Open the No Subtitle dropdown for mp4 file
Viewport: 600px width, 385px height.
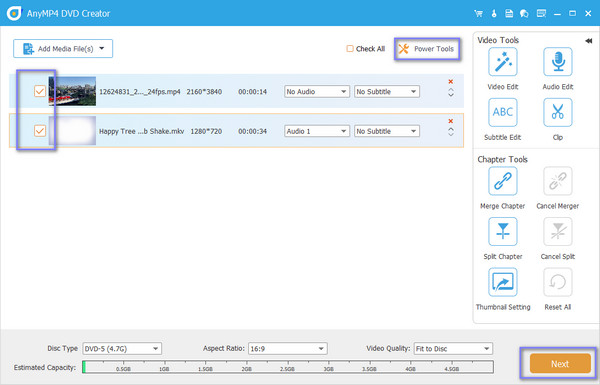(386, 91)
